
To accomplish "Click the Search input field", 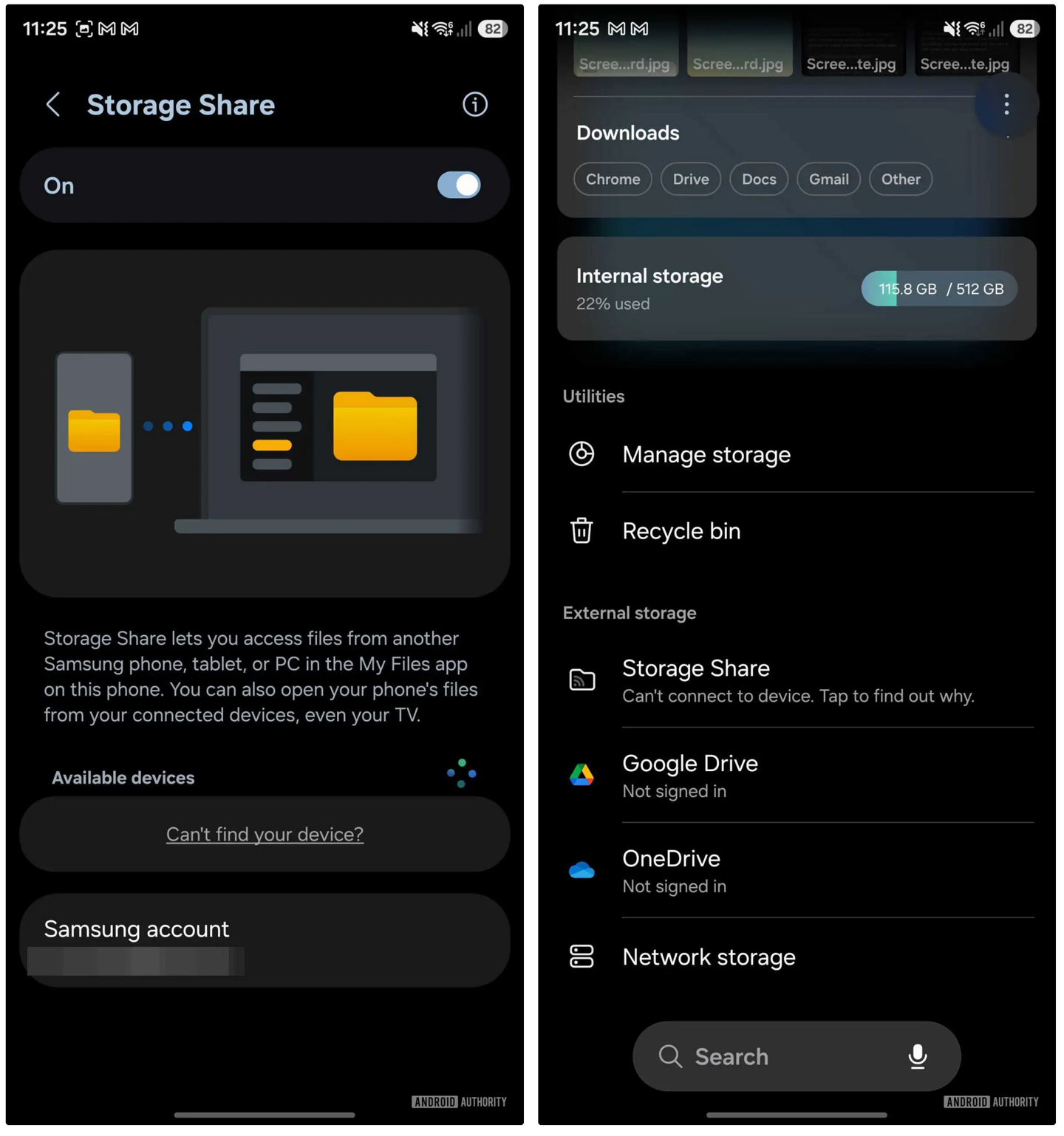I will click(776, 1056).
